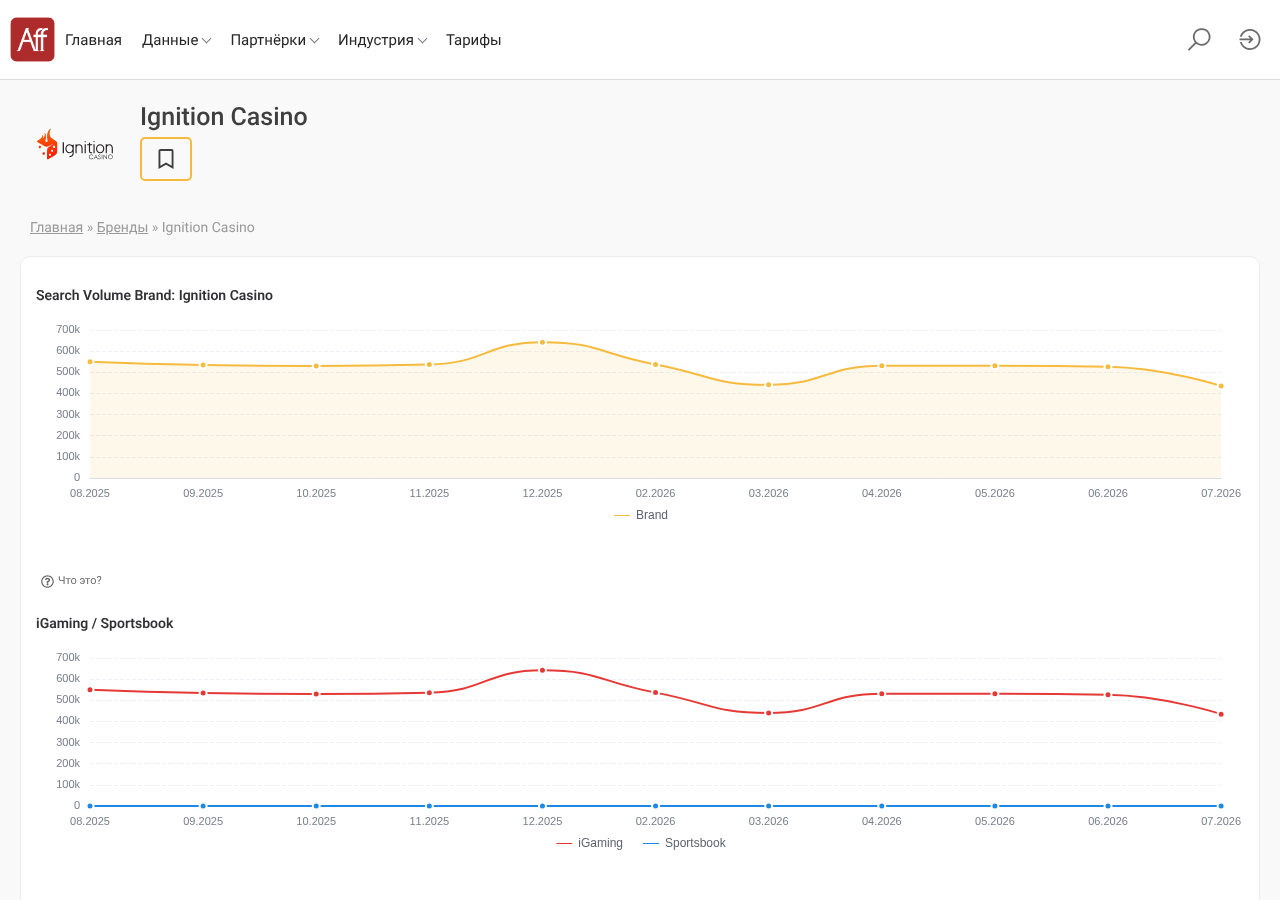The width and height of the screenshot is (1280, 900).
Task: Click the 'Ignition Casino' page title
Action: [x=224, y=117]
